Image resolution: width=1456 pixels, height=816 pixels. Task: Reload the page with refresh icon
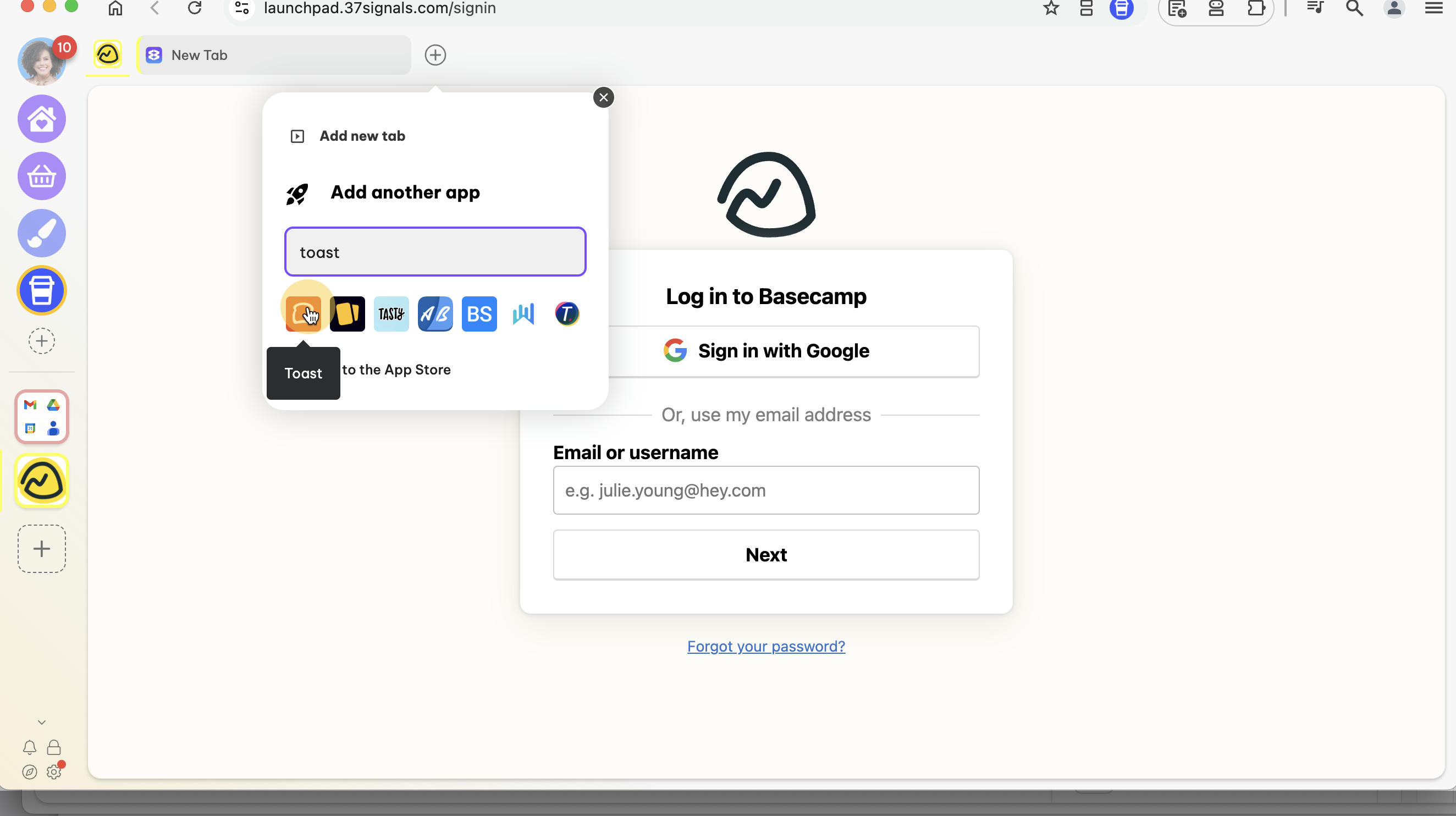pos(195,8)
